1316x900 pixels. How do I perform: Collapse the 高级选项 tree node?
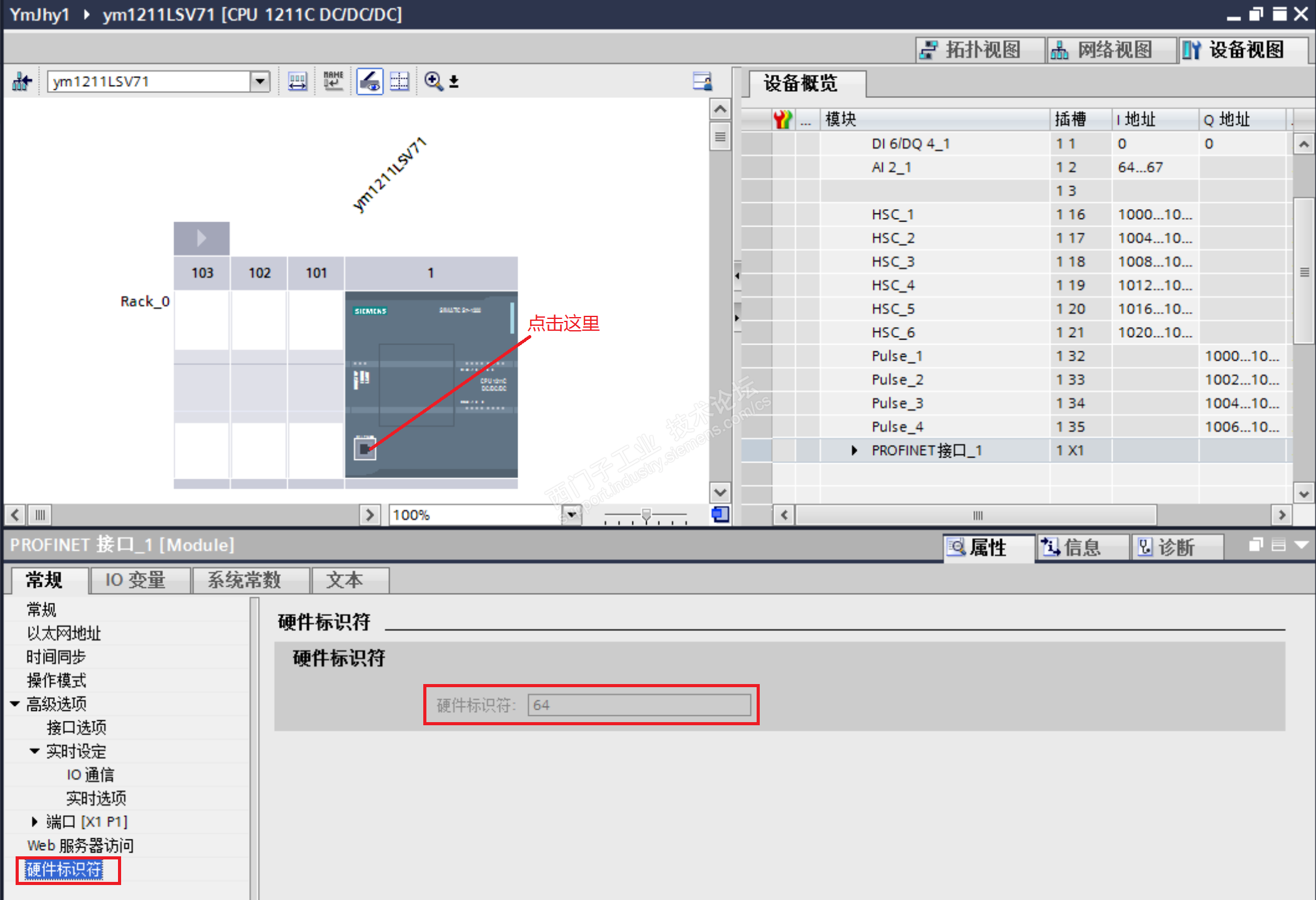(x=15, y=704)
